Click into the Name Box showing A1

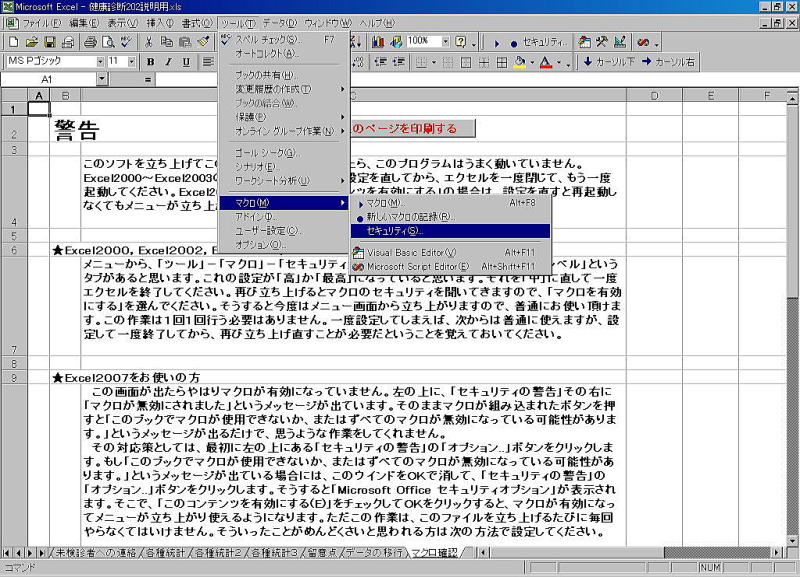click(x=48, y=79)
